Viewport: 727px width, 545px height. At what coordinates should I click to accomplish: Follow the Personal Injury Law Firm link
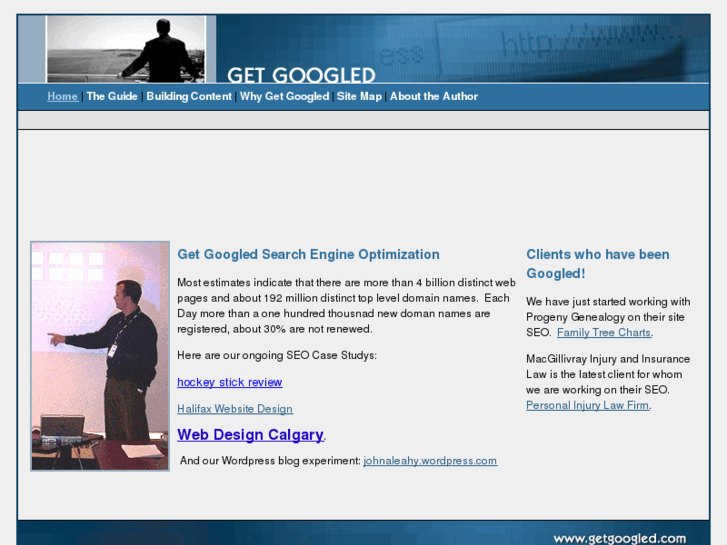(x=587, y=405)
